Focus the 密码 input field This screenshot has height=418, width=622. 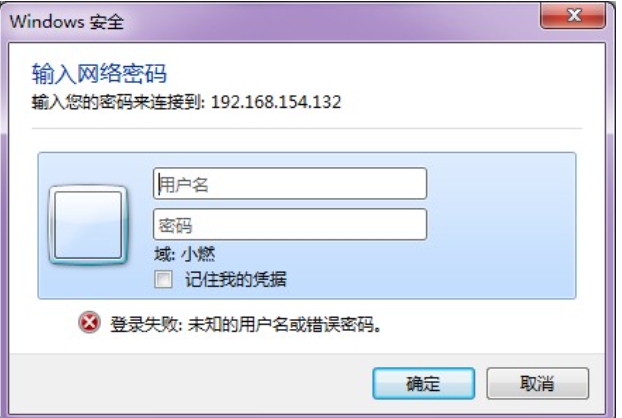[290, 224]
